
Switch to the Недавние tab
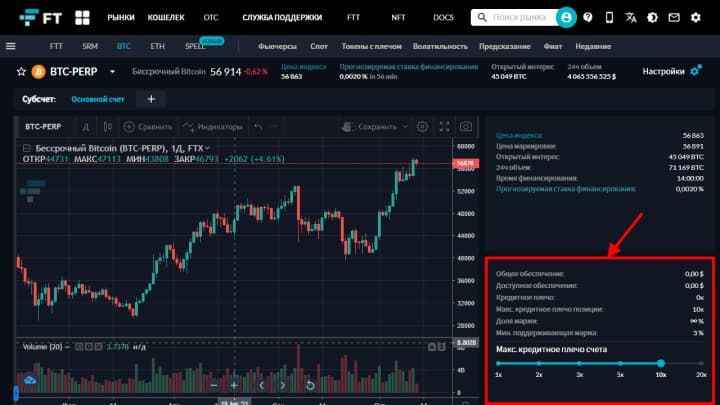point(593,46)
